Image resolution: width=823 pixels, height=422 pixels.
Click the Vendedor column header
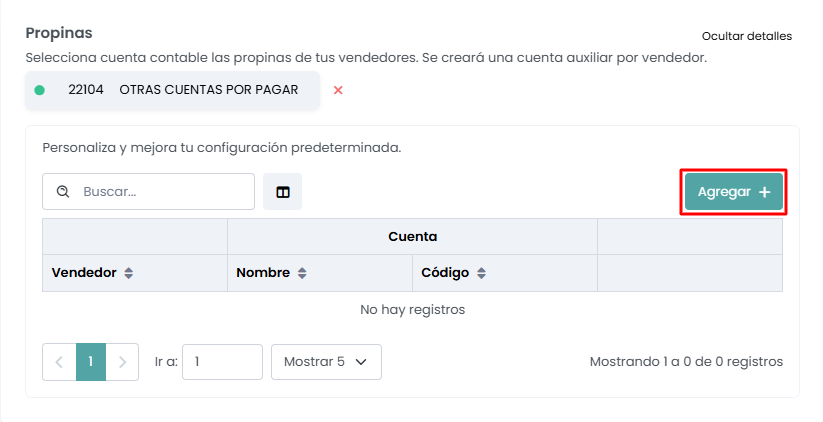[84, 273]
